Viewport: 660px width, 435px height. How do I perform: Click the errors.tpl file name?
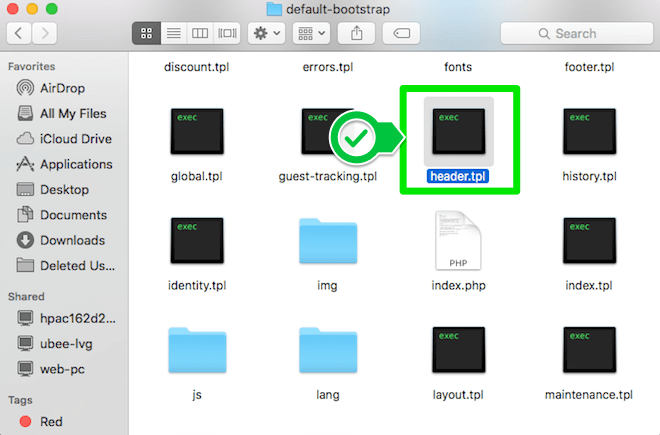(328, 67)
